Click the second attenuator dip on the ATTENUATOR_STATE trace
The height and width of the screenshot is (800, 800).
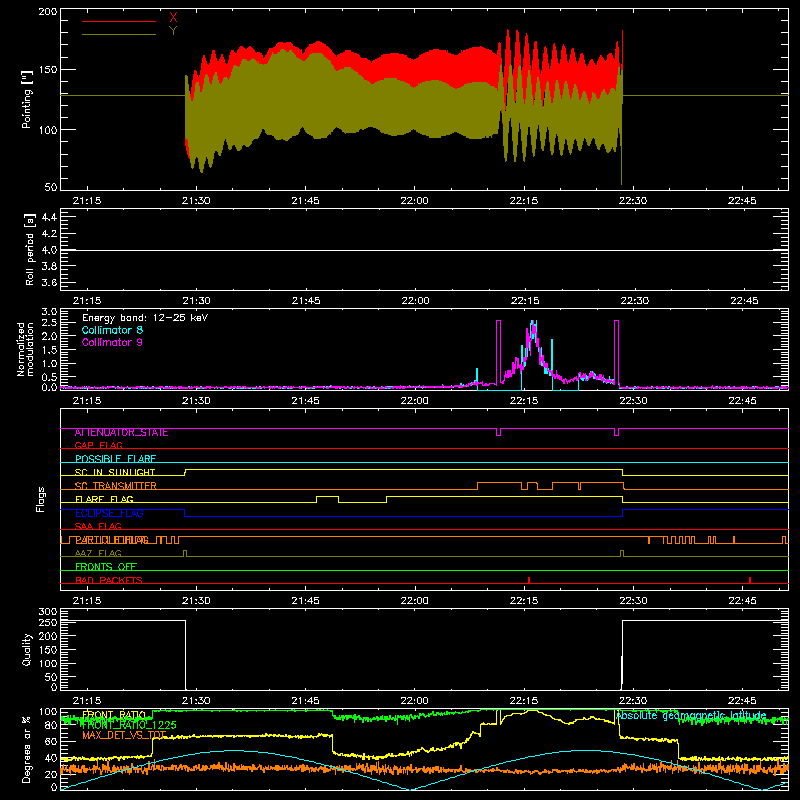[x=616, y=432]
